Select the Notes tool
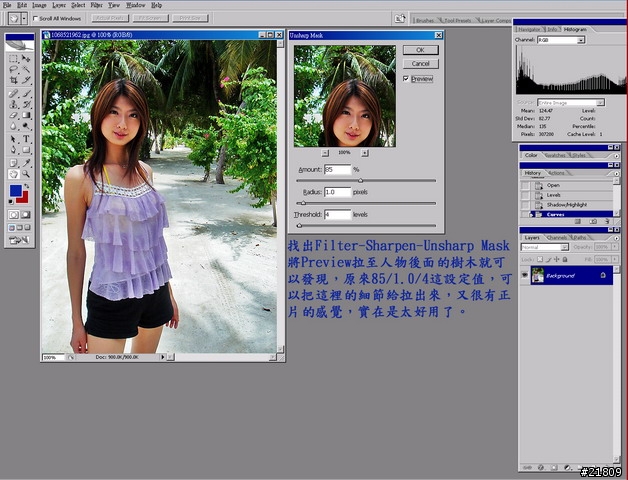 (x=13, y=163)
